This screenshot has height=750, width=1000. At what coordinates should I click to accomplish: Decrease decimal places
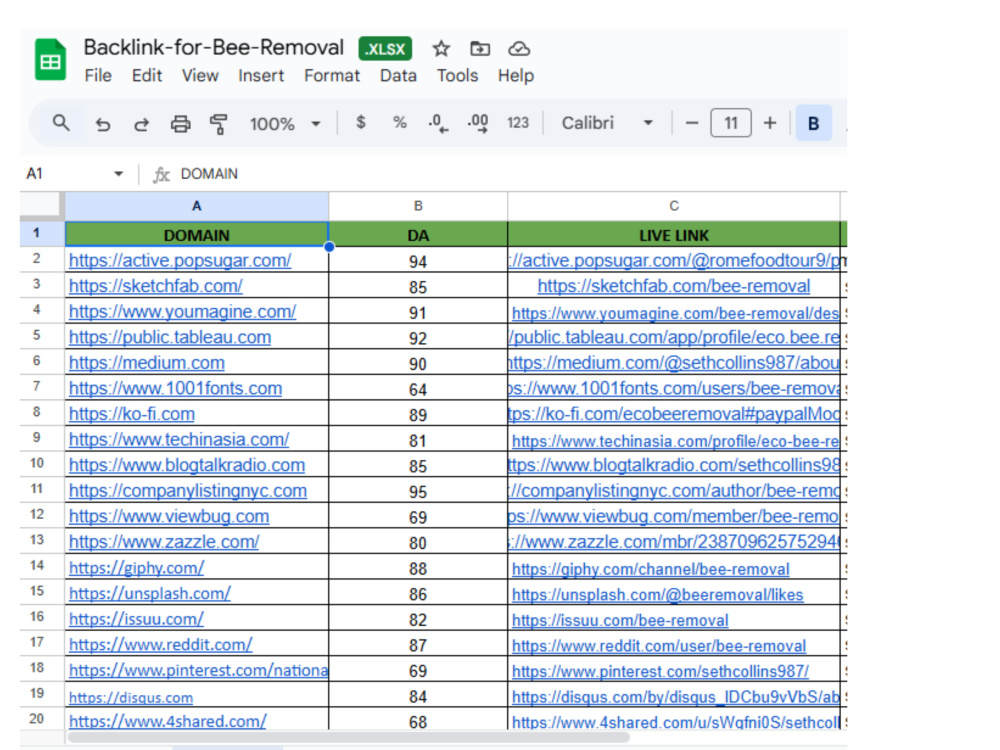coord(438,123)
